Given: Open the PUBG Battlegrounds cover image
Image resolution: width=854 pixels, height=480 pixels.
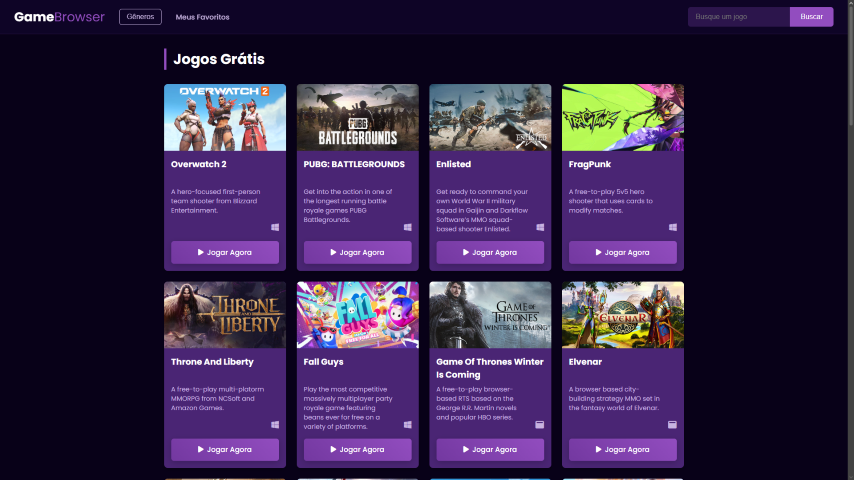Looking at the screenshot, I should (x=358, y=117).
